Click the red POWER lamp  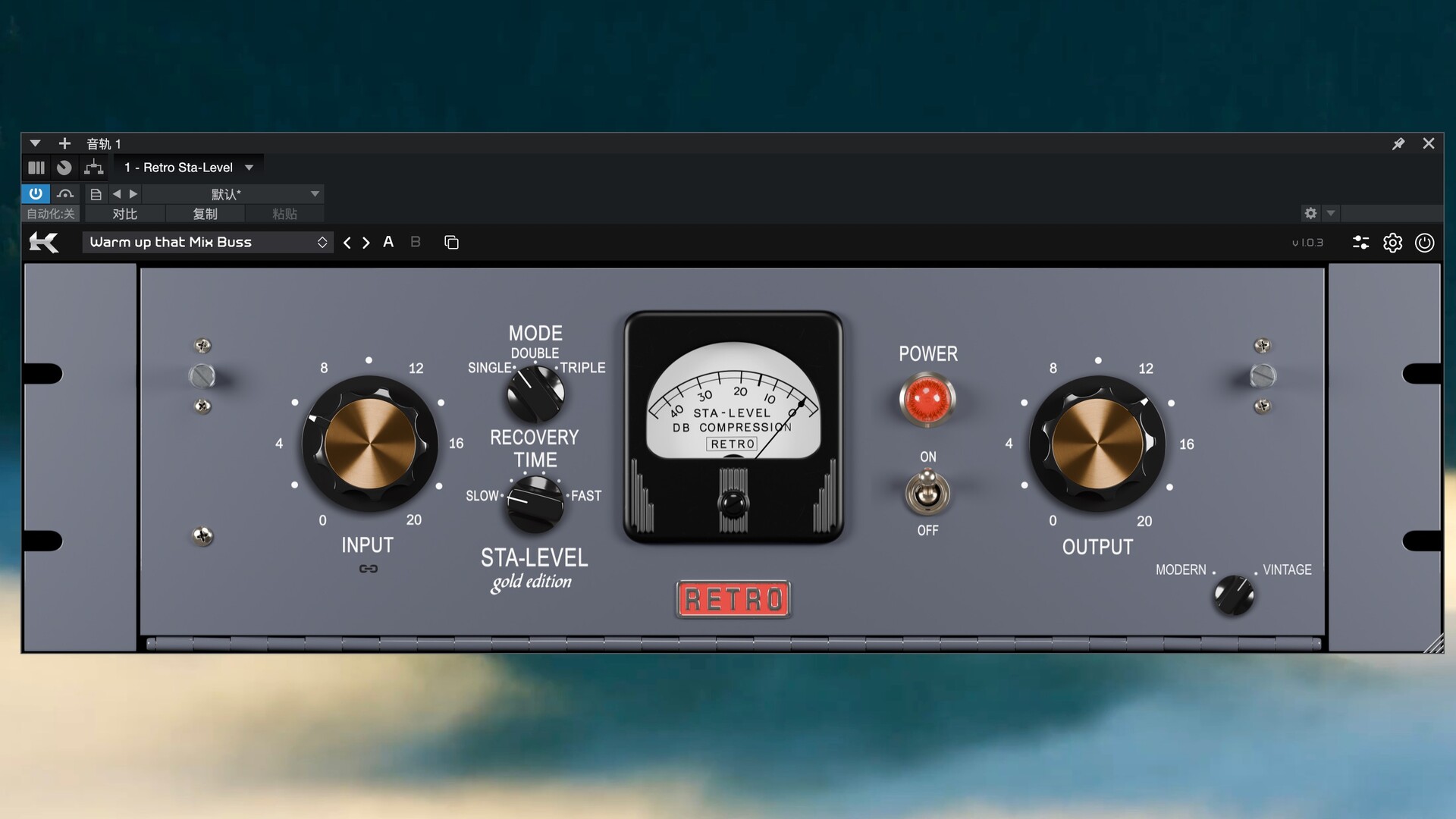927,399
